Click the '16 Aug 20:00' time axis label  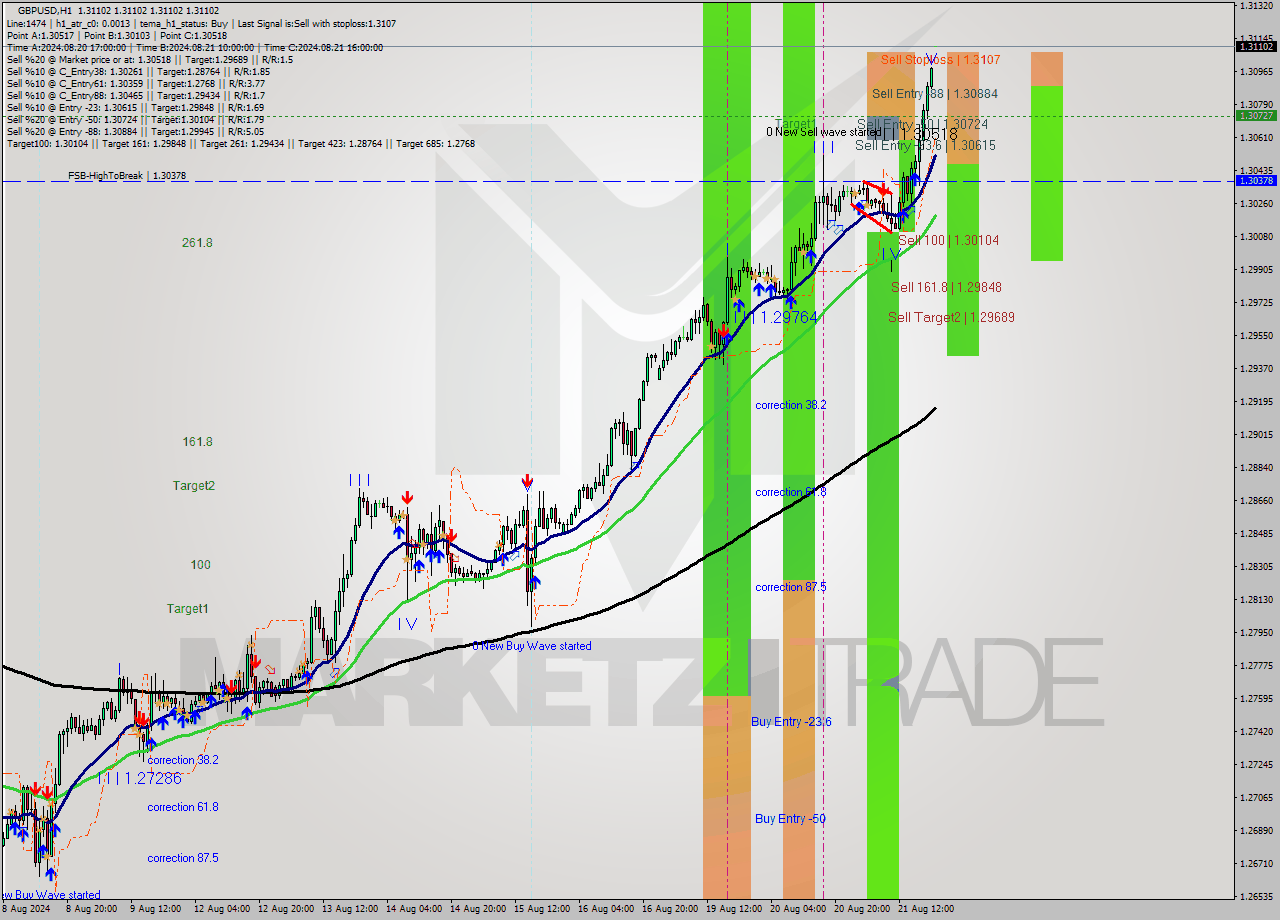[x=671, y=909]
